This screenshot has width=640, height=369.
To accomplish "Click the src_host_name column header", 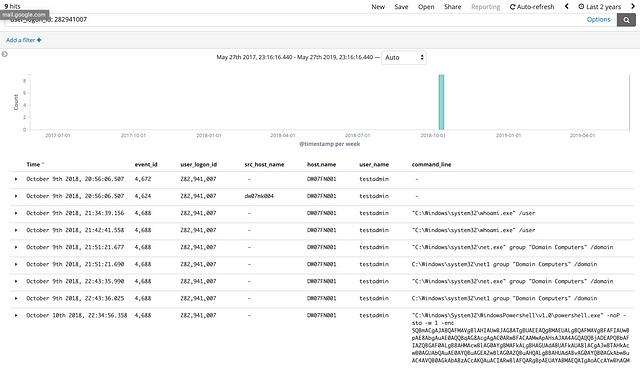I will 264,164.
